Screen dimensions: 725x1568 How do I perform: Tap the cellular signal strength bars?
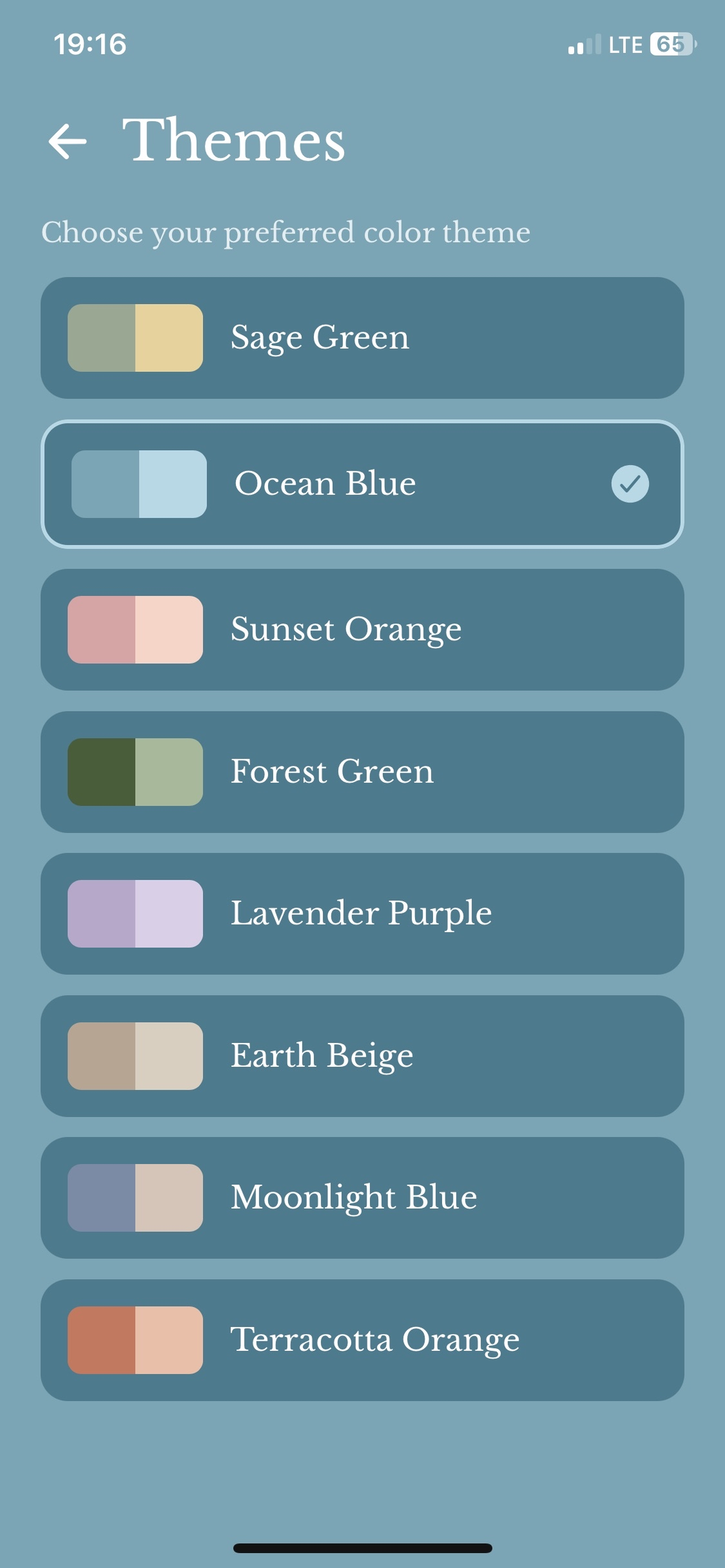pyautogui.click(x=584, y=45)
